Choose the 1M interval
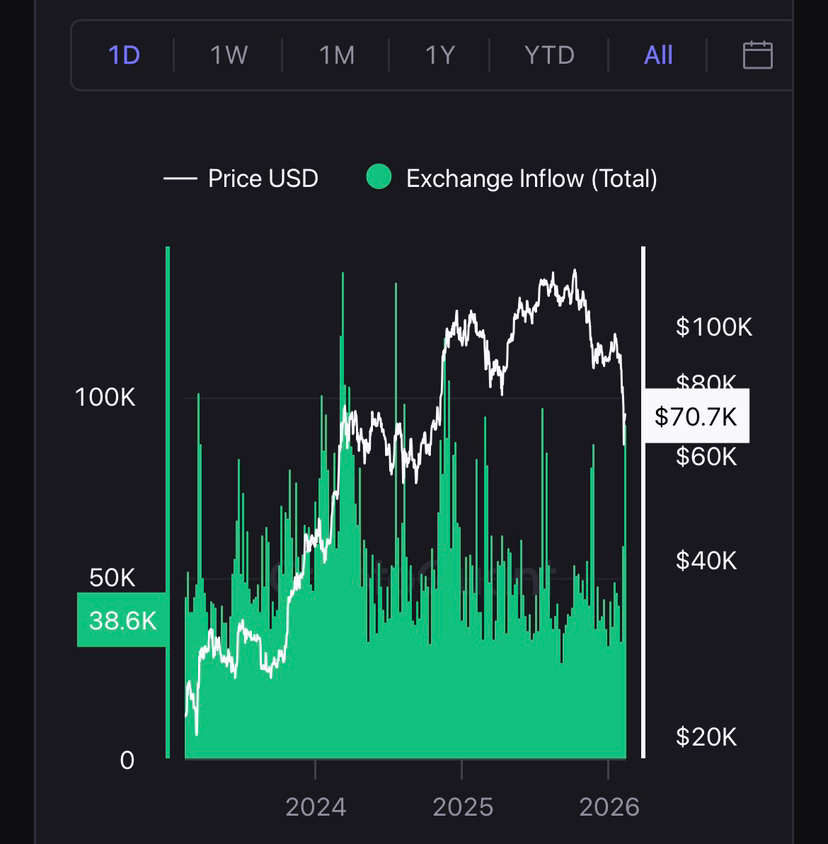This screenshot has width=828, height=844. pos(337,55)
